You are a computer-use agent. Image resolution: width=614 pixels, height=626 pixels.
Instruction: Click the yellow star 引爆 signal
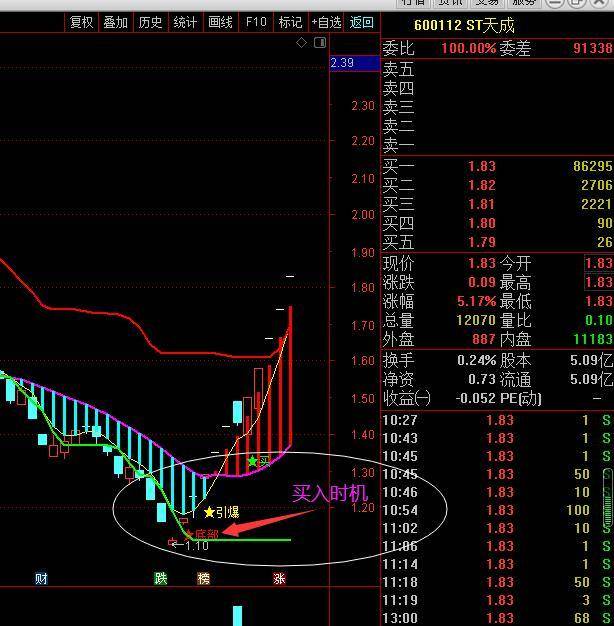(x=209, y=512)
